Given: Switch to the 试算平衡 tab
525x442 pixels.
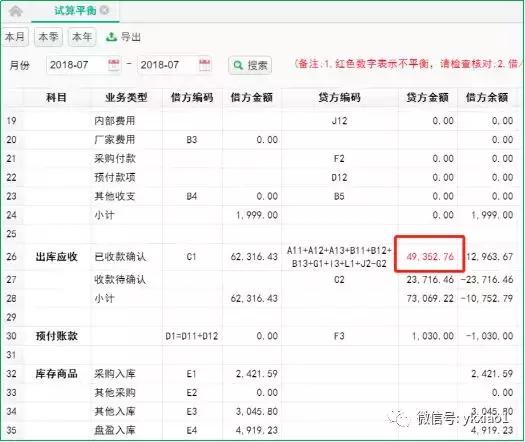Looking at the screenshot, I should point(75,11).
